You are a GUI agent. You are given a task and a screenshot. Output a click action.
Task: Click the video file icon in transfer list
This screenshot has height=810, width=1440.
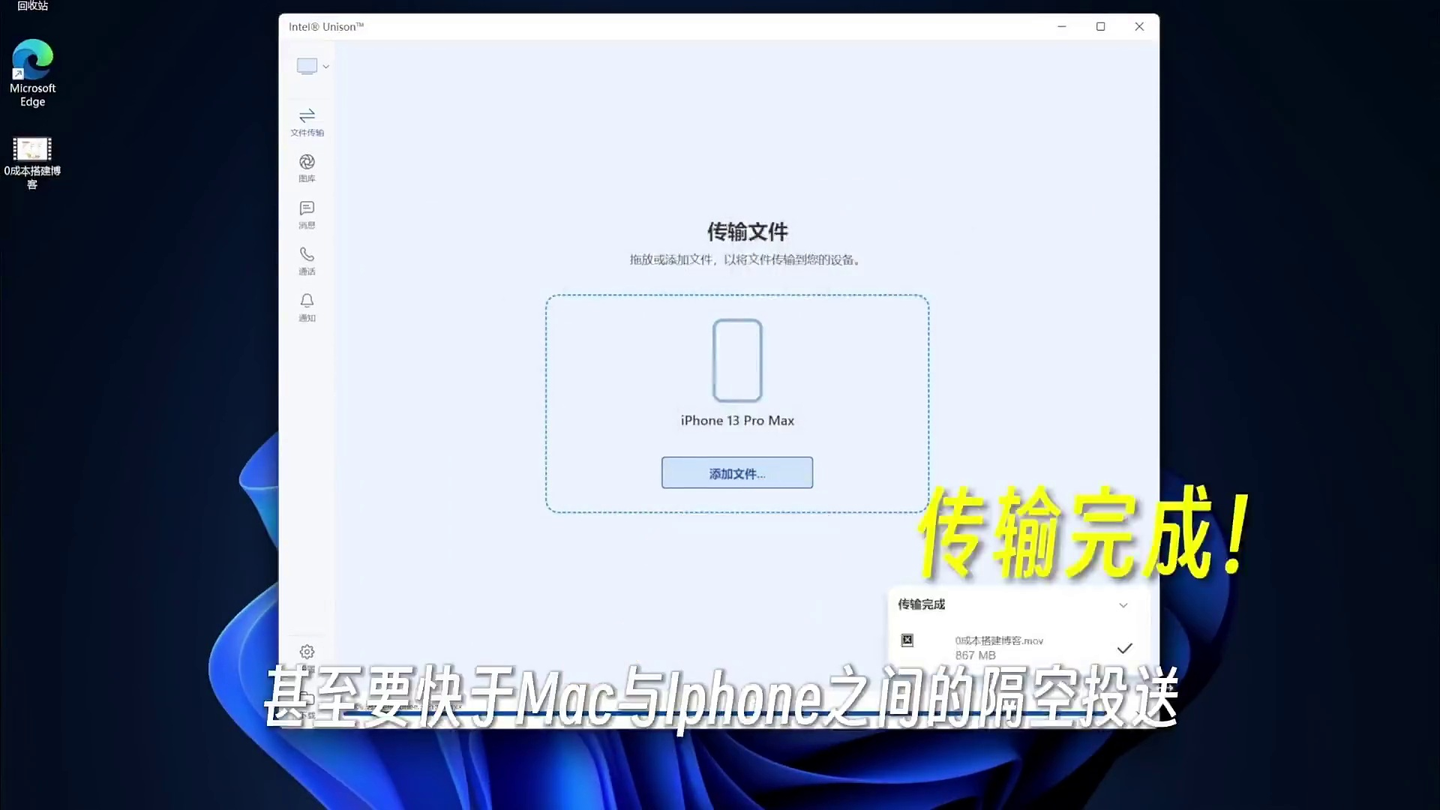[907, 641]
